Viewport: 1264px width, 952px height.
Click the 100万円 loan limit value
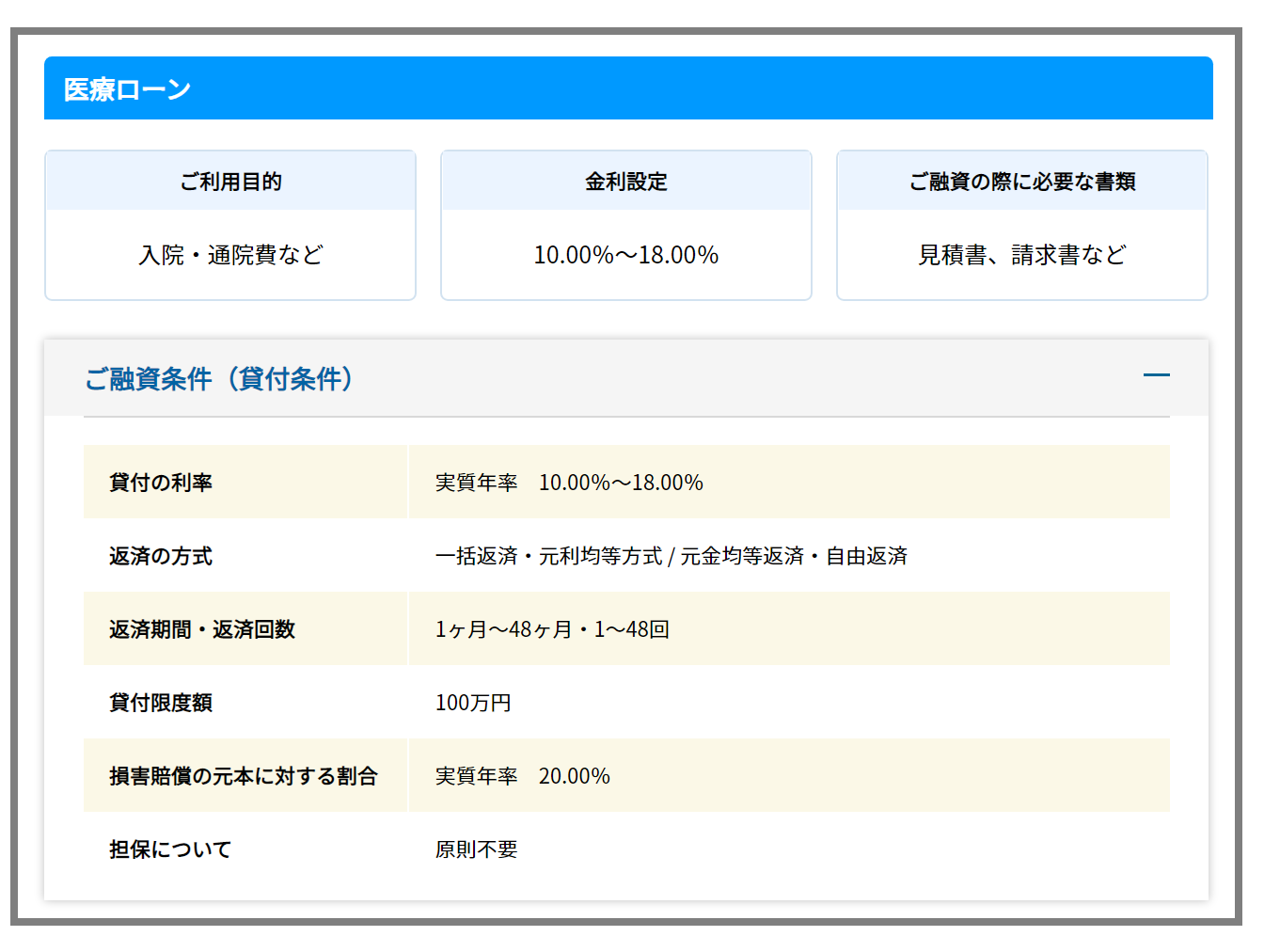click(x=473, y=703)
